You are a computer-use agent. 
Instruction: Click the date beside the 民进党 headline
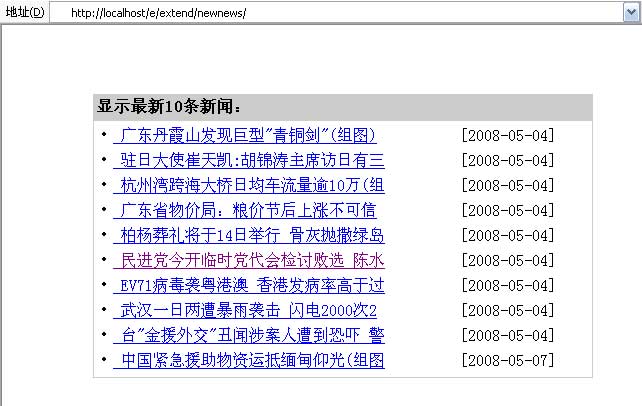click(507, 260)
